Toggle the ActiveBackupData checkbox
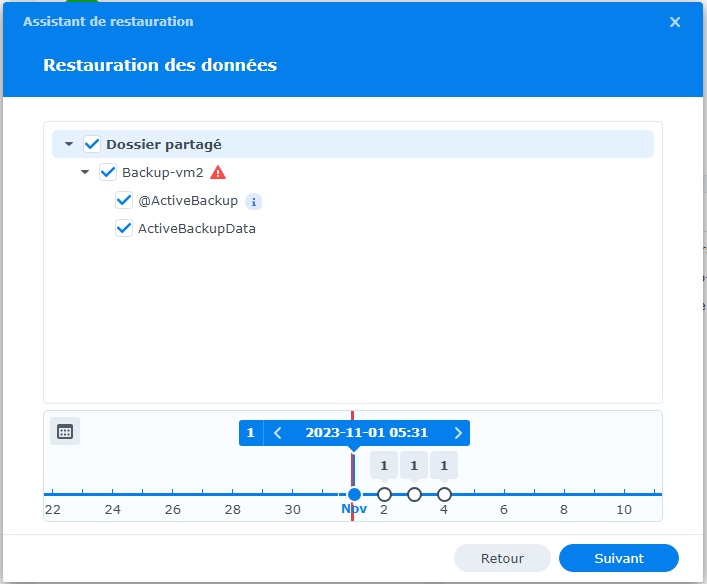Image resolution: width=707 pixels, height=584 pixels. point(124,228)
